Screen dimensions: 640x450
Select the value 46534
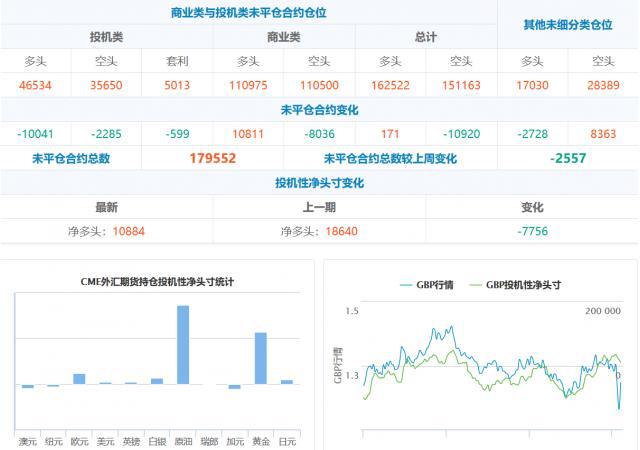36,85
